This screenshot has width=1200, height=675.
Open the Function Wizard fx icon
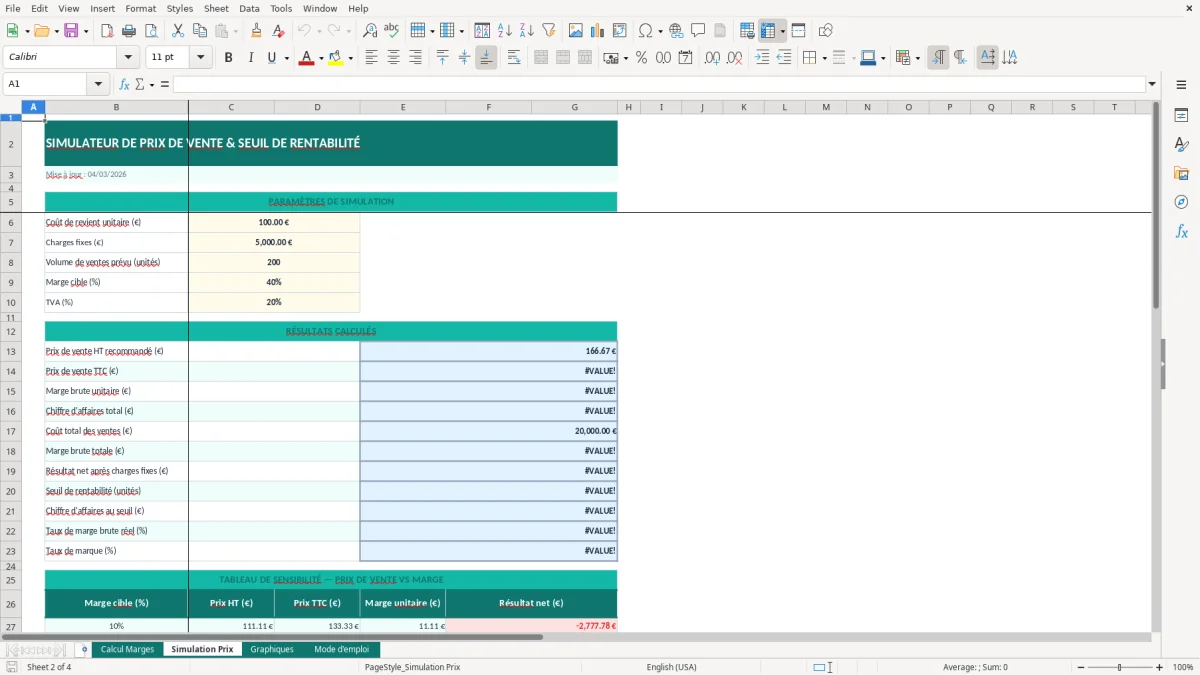click(x=124, y=84)
